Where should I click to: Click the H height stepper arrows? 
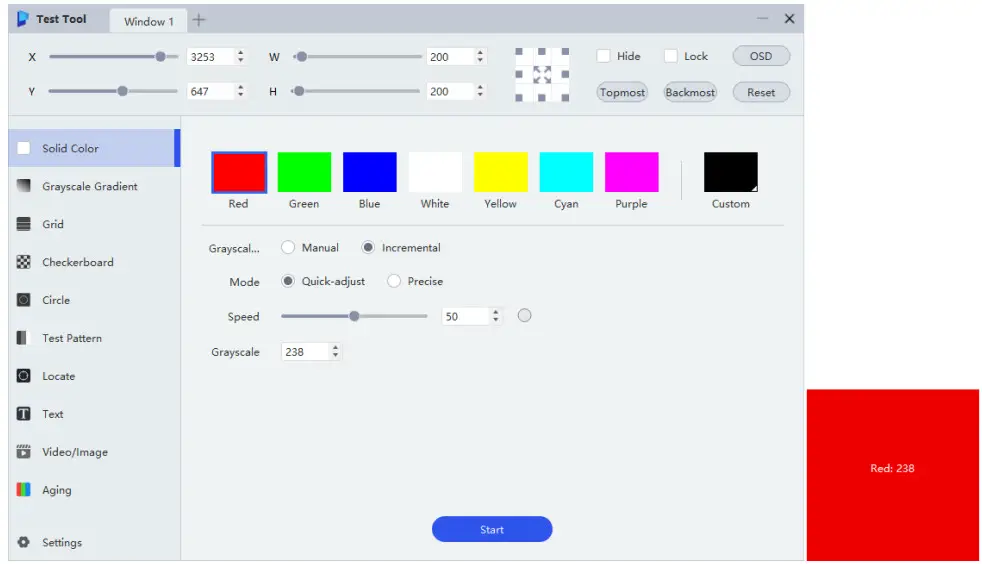coord(480,91)
